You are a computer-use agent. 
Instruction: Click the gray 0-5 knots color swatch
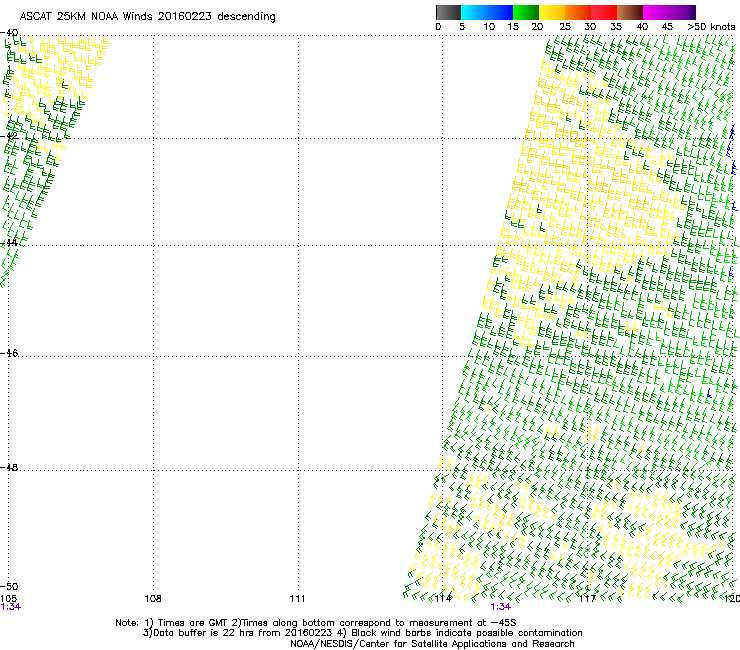[448, 12]
